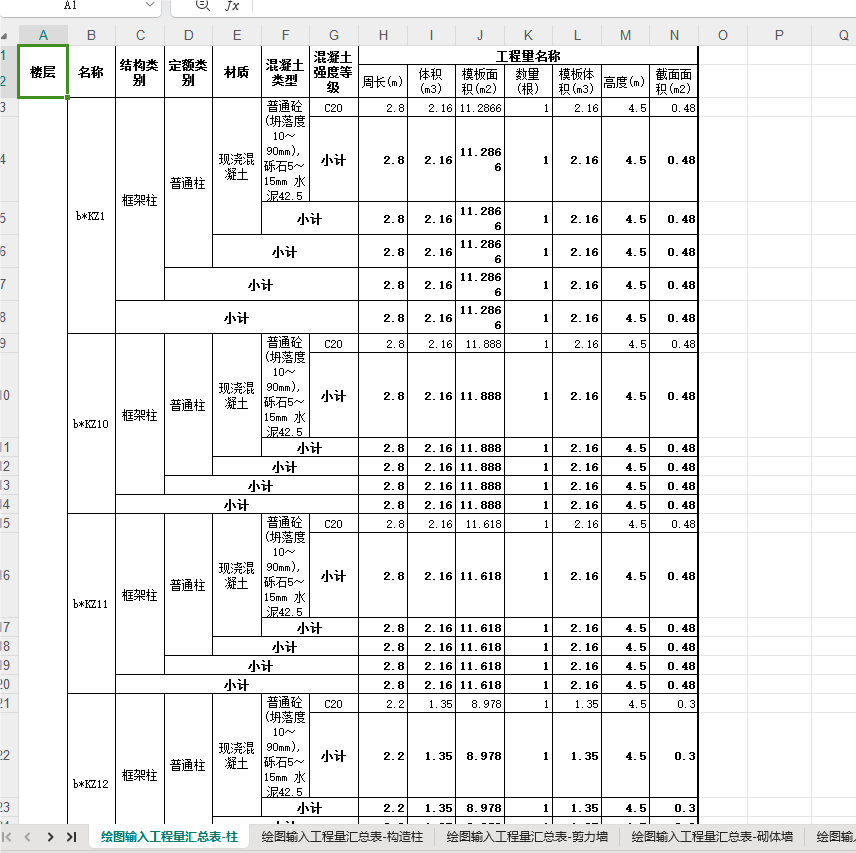The image size is (856, 853).
Task: Jump to the first sheet tab arrow
Action: click(x=7, y=837)
